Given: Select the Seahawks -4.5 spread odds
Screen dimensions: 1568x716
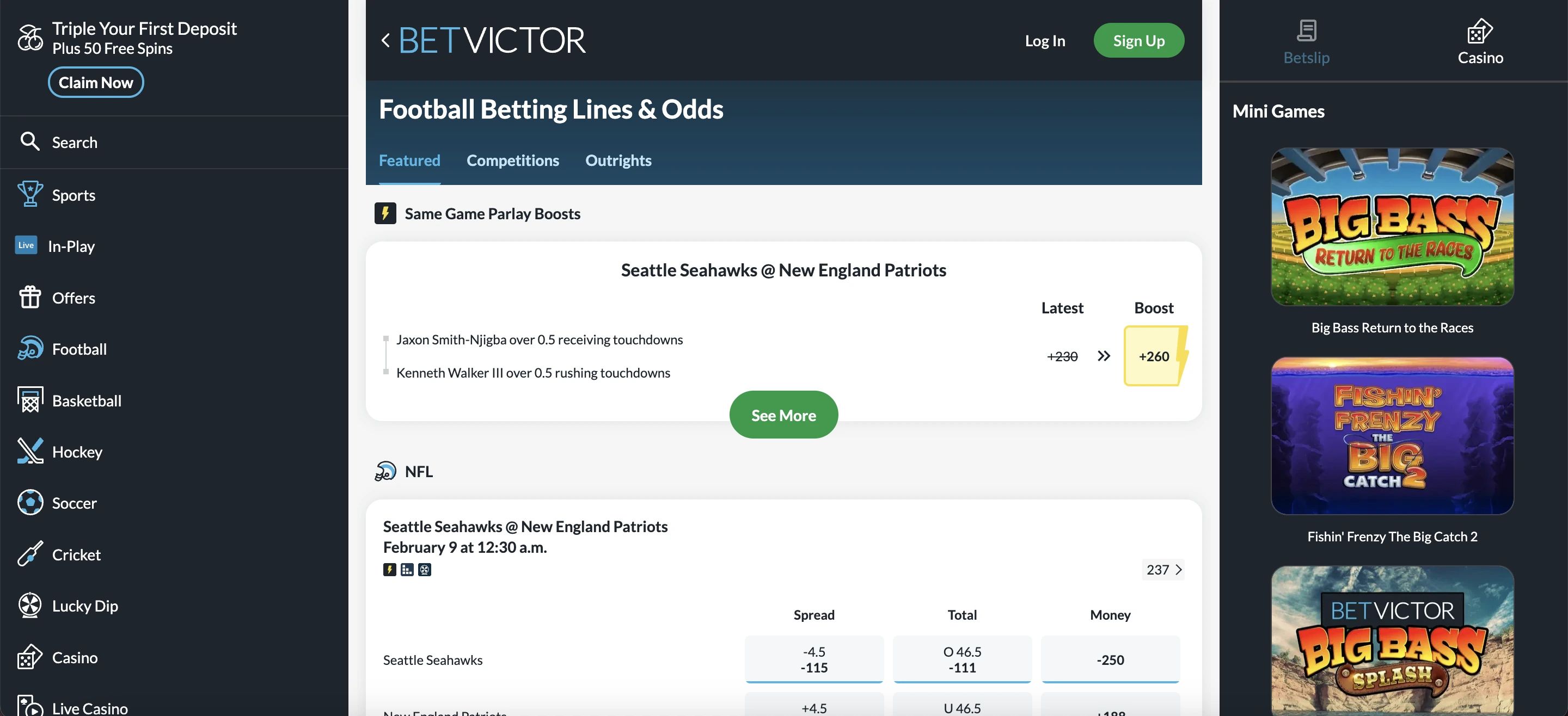Looking at the screenshot, I should pos(814,659).
